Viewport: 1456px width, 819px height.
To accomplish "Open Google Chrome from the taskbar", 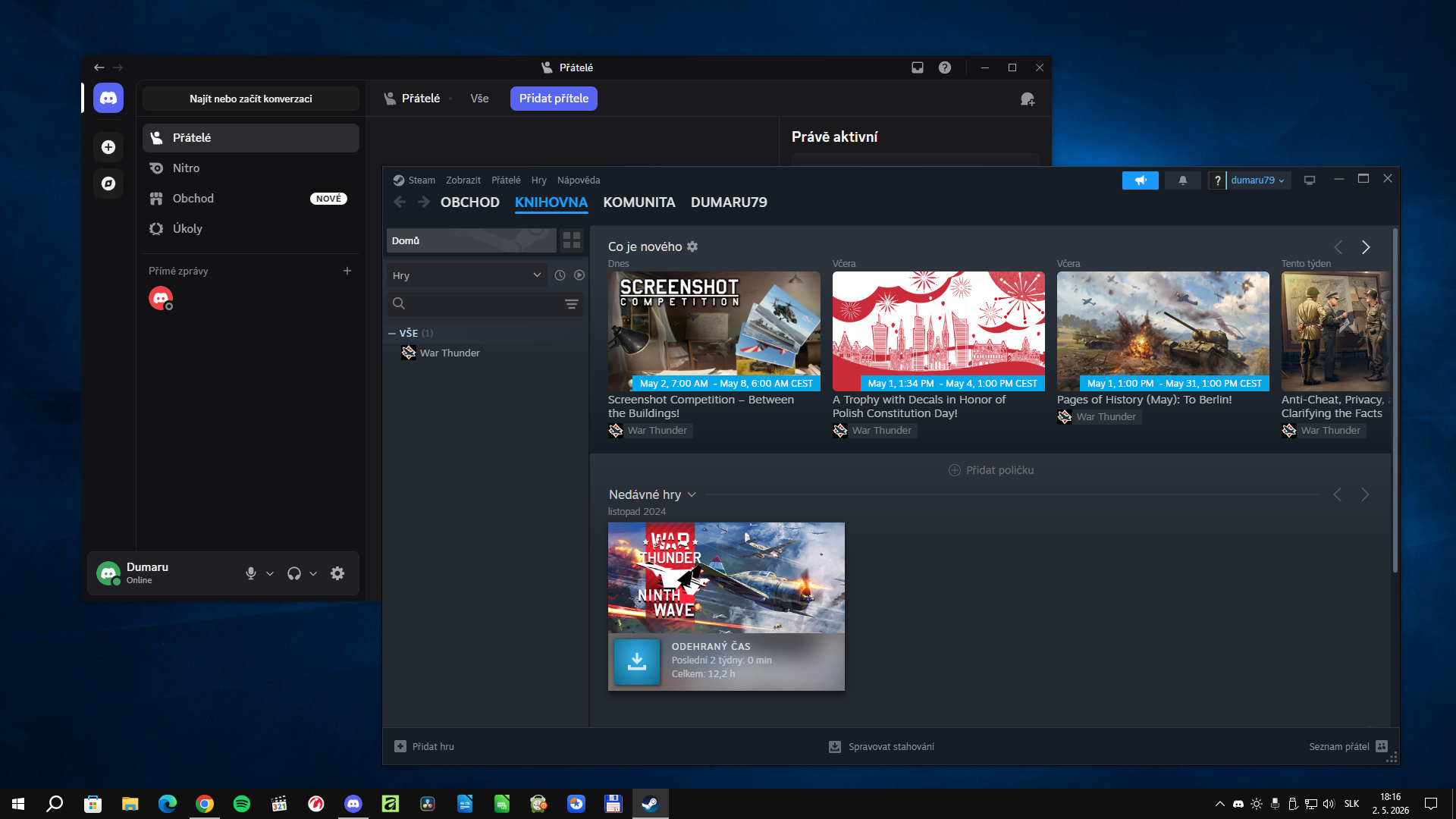I will pyautogui.click(x=205, y=804).
